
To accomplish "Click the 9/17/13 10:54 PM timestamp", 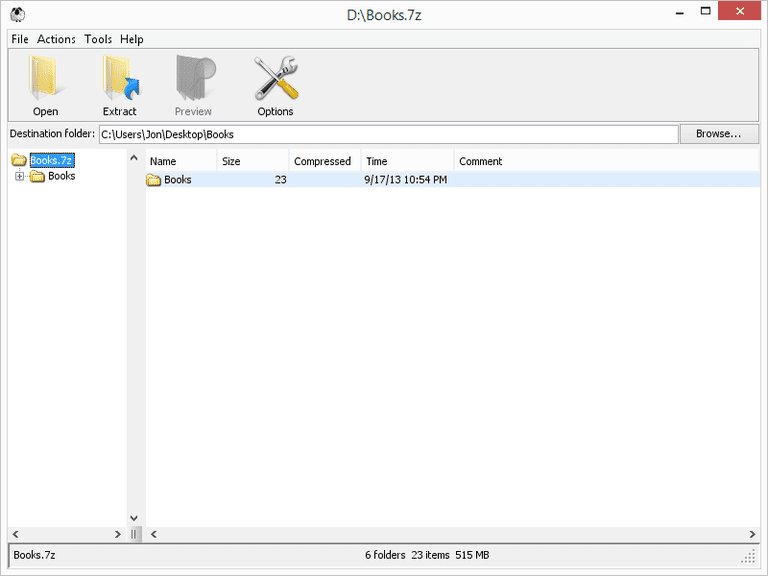I will 406,180.
